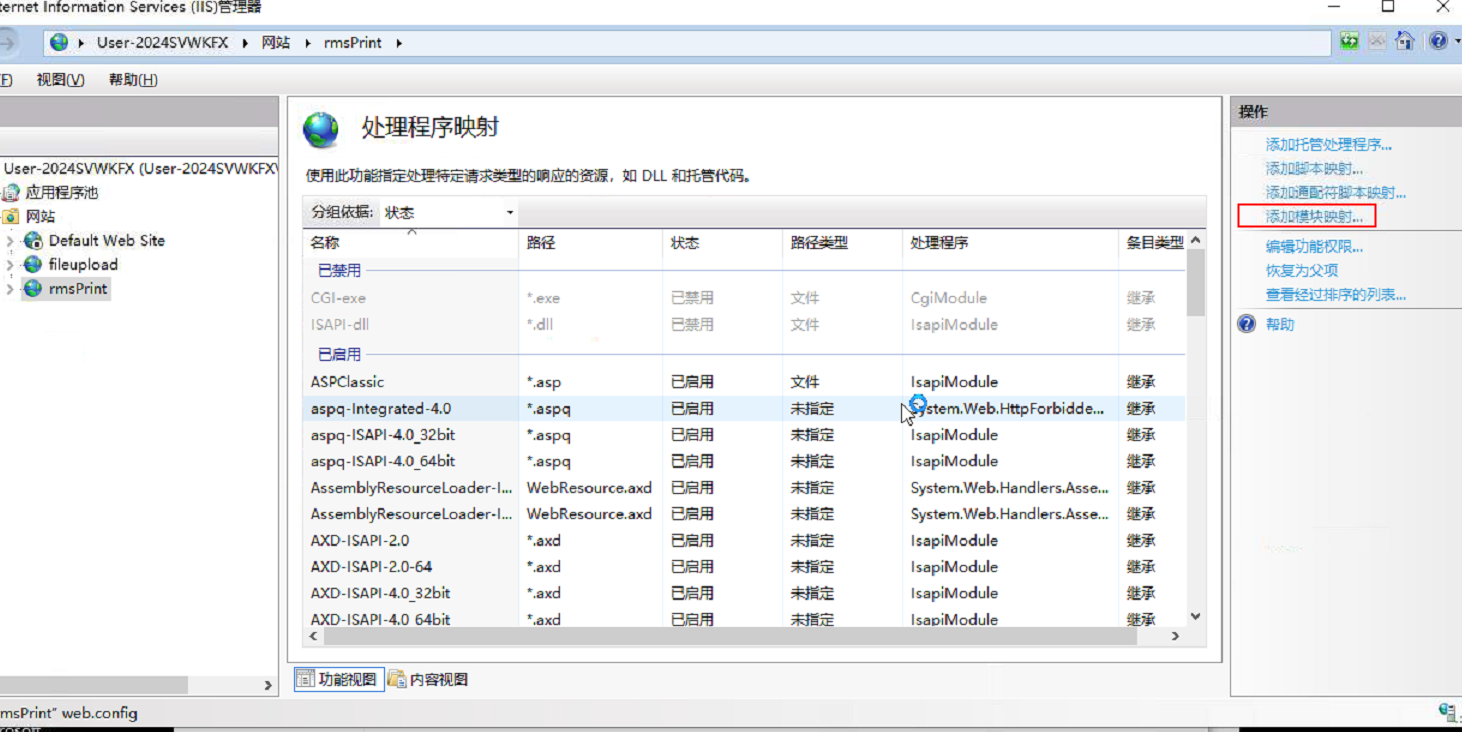Click 添加托管处理程序... action link
This screenshot has width=1462, height=732.
coord(1328,145)
